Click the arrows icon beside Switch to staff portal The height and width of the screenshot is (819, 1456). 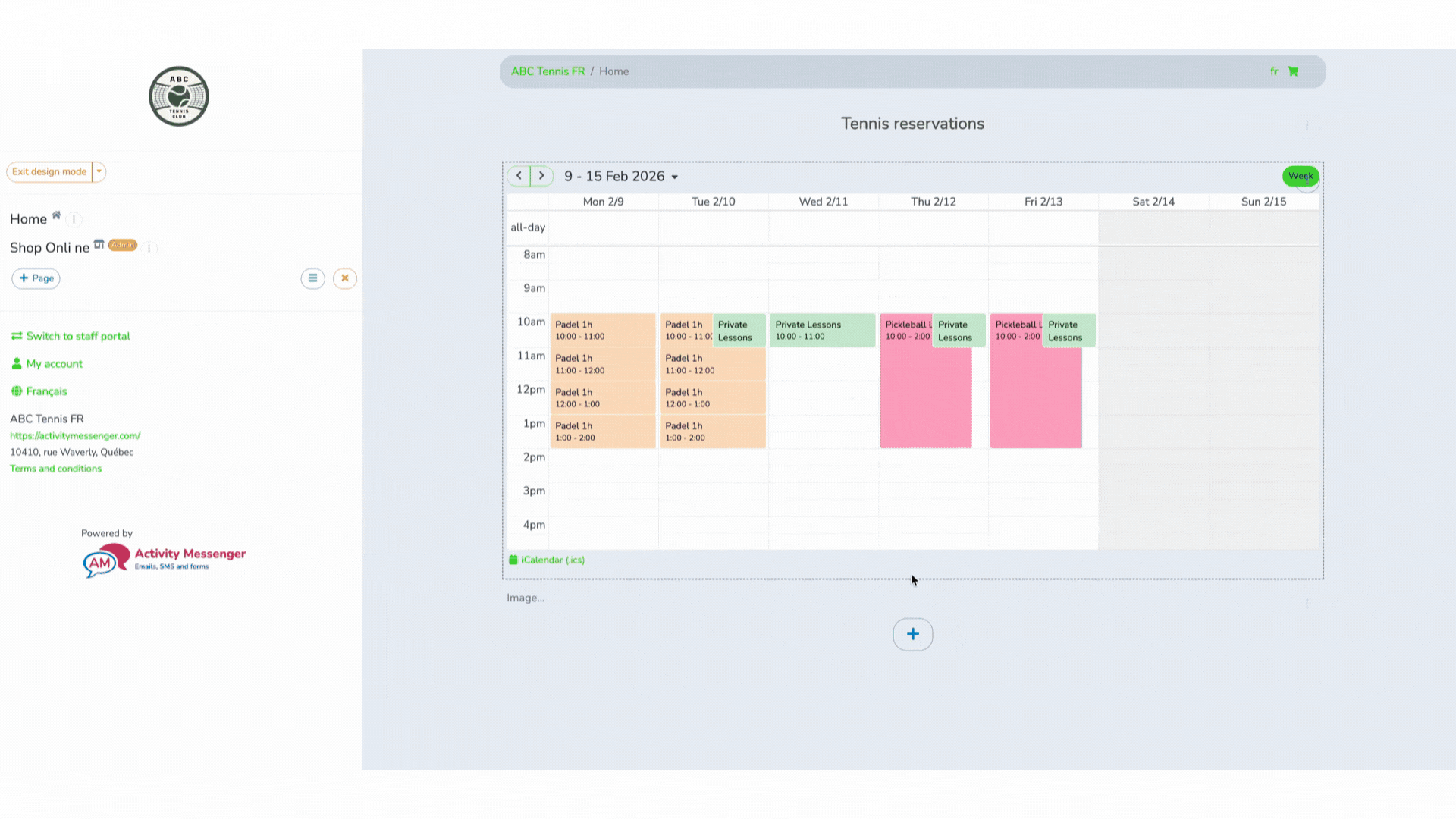click(17, 336)
